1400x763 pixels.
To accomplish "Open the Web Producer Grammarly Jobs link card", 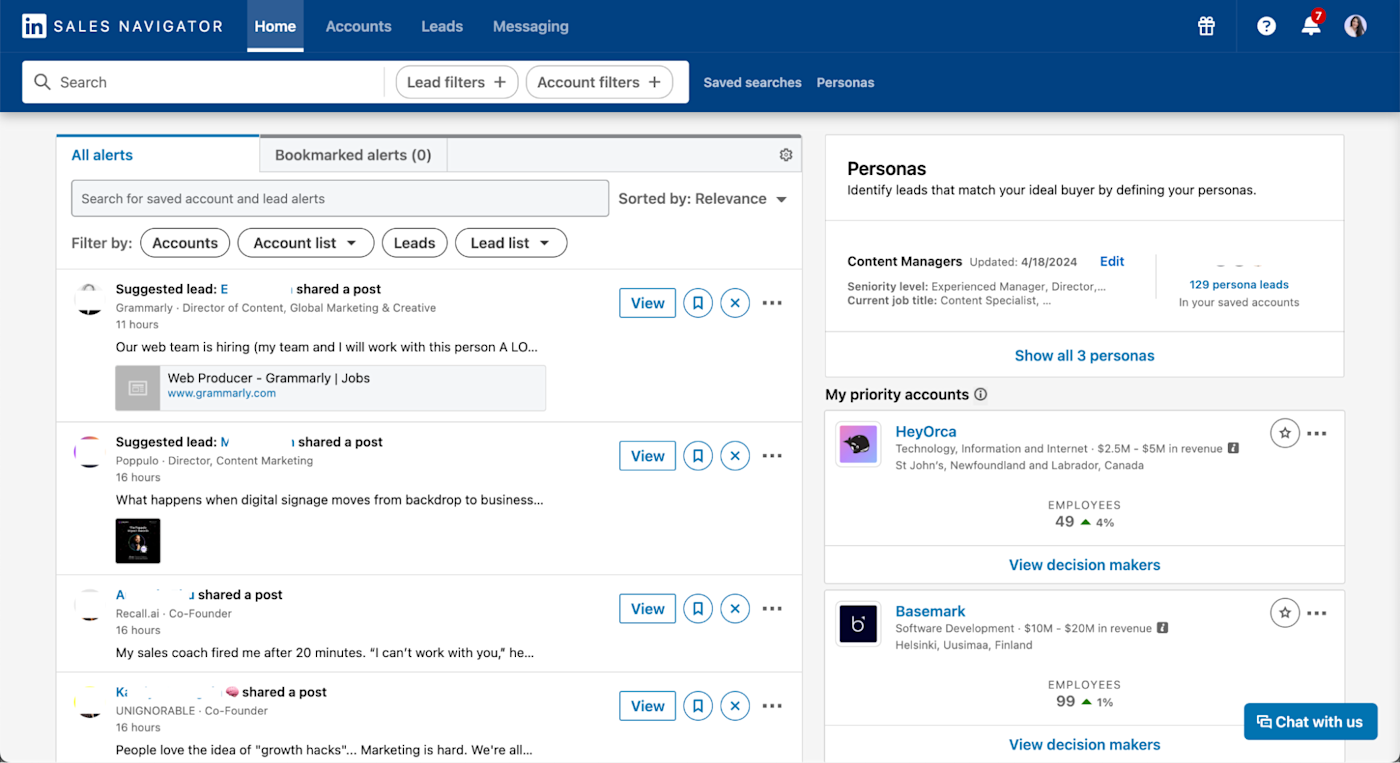I will point(330,388).
